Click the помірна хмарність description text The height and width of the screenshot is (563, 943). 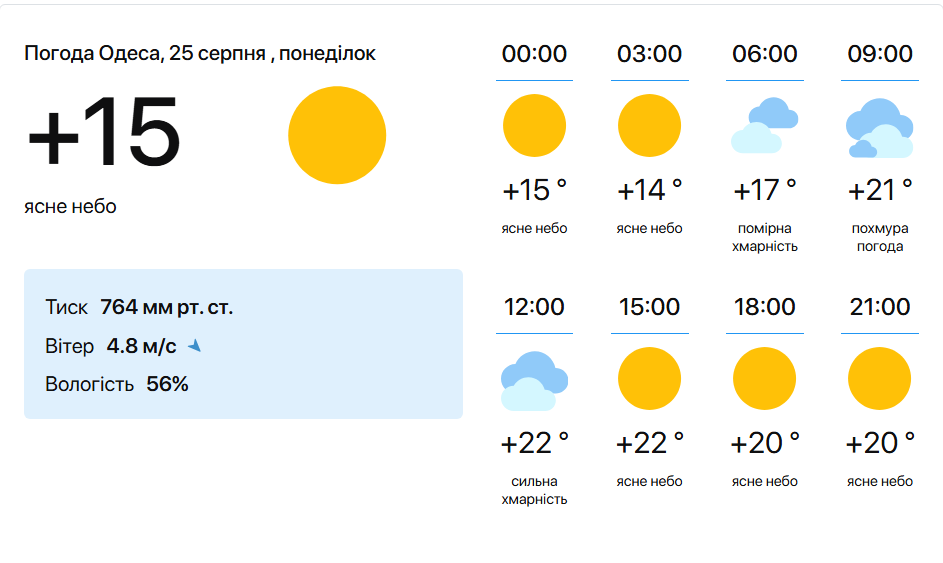coord(764,238)
